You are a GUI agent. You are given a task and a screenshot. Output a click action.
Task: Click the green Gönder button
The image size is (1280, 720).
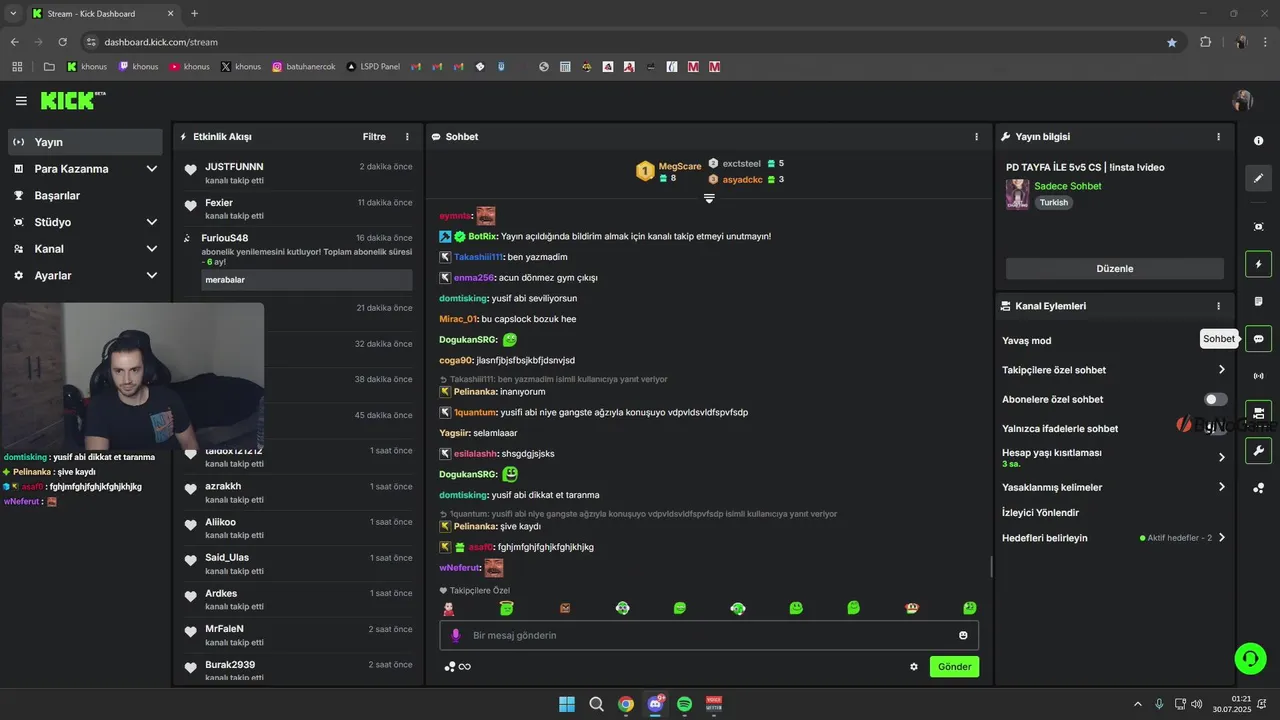point(954,667)
